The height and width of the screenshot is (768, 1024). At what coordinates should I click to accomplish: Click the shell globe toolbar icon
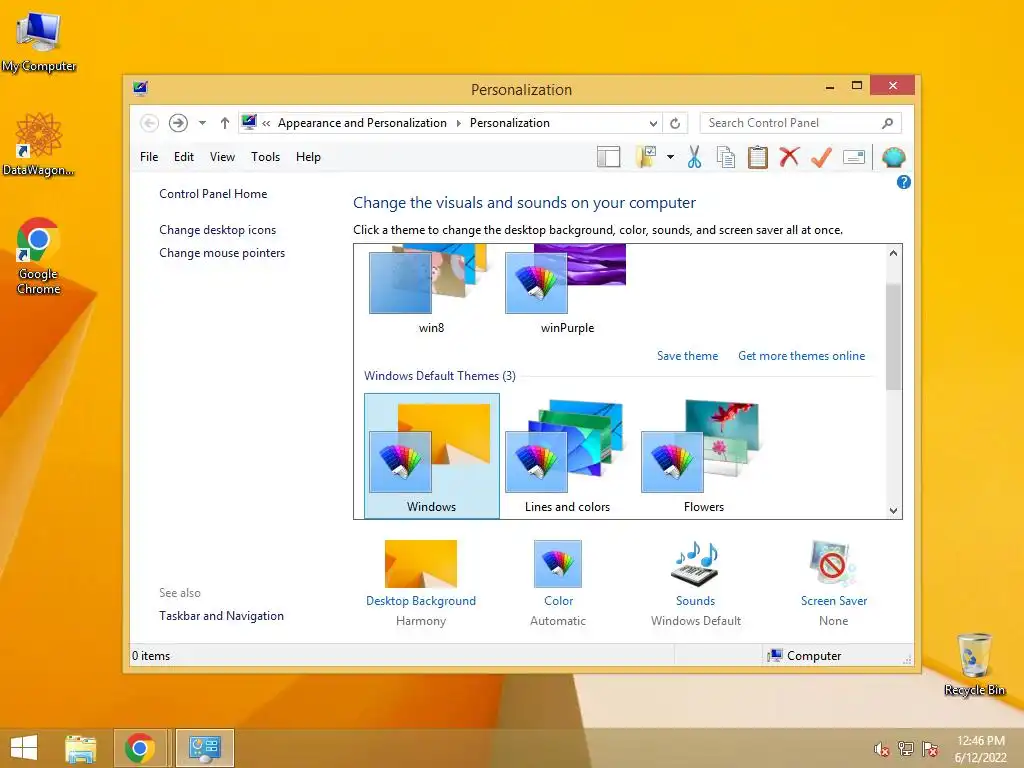pos(893,157)
